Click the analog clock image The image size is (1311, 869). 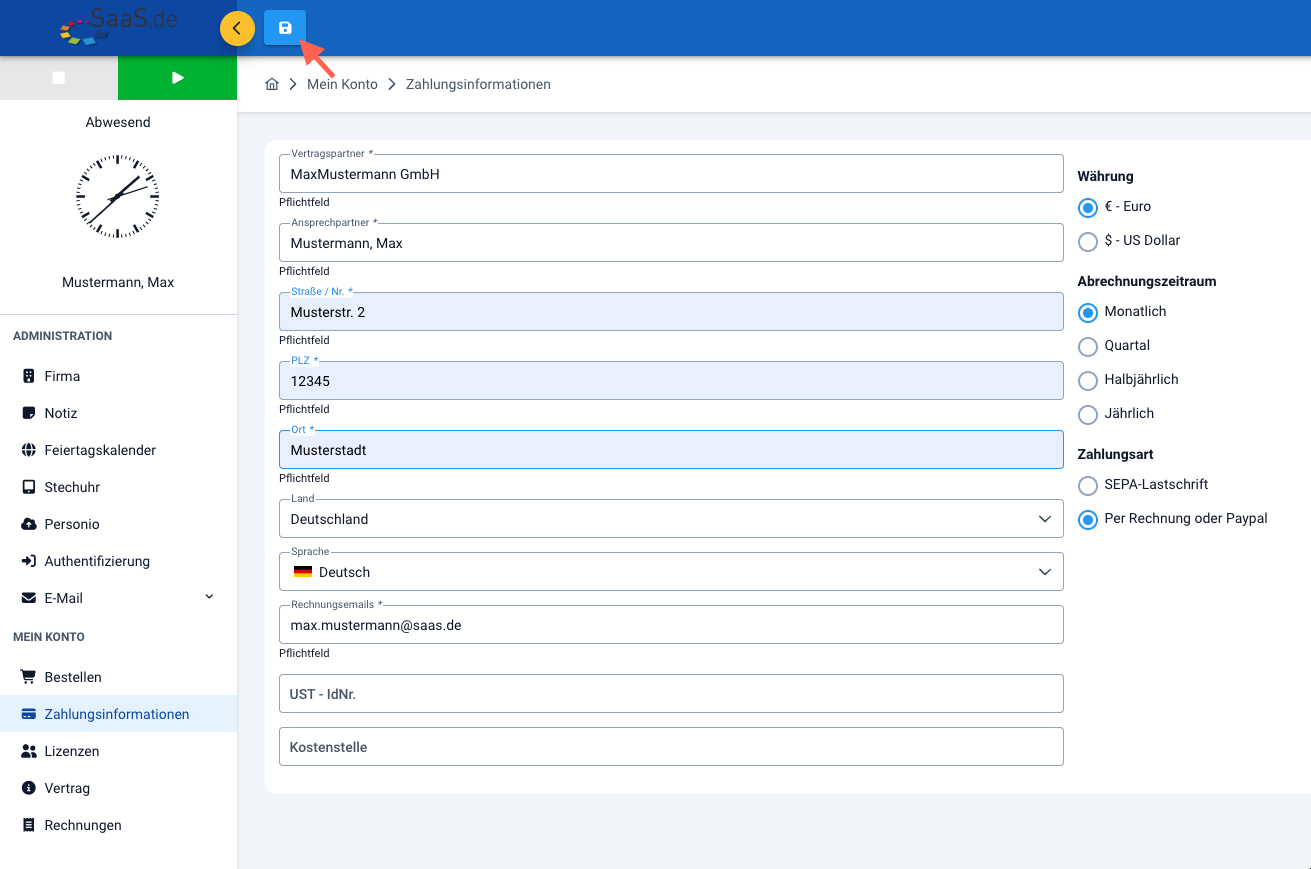pos(118,196)
